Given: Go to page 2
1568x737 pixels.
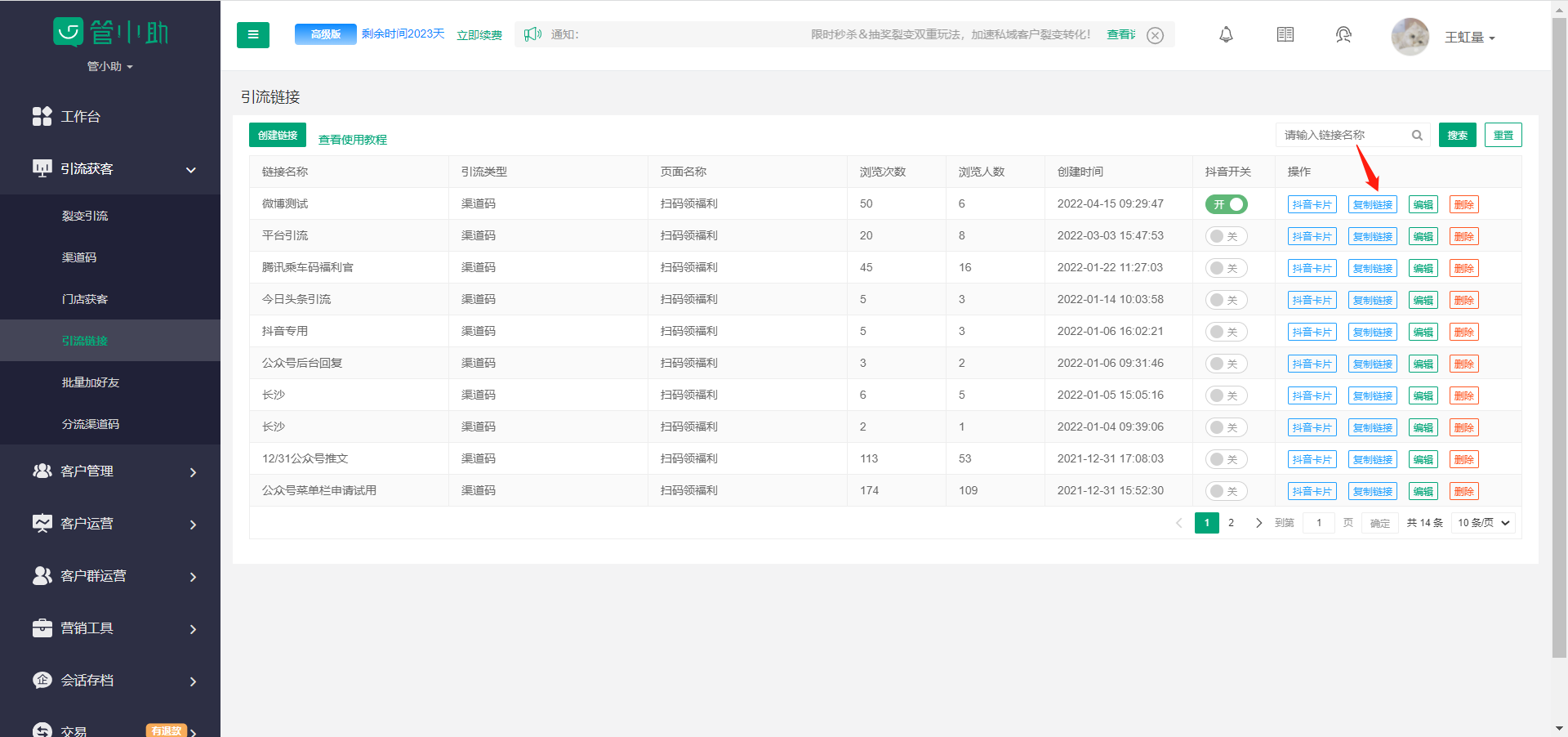Looking at the screenshot, I should pos(1231,523).
